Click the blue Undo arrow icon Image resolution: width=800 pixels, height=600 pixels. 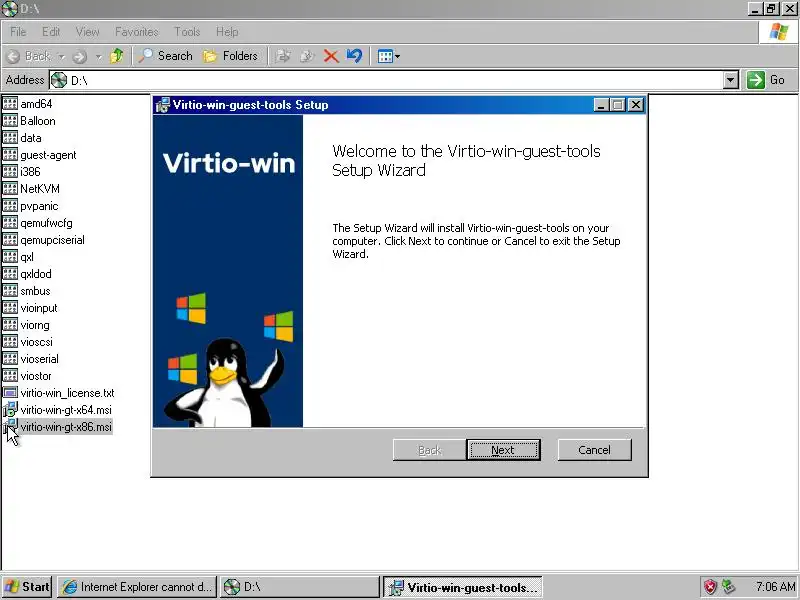click(x=354, y=56)
